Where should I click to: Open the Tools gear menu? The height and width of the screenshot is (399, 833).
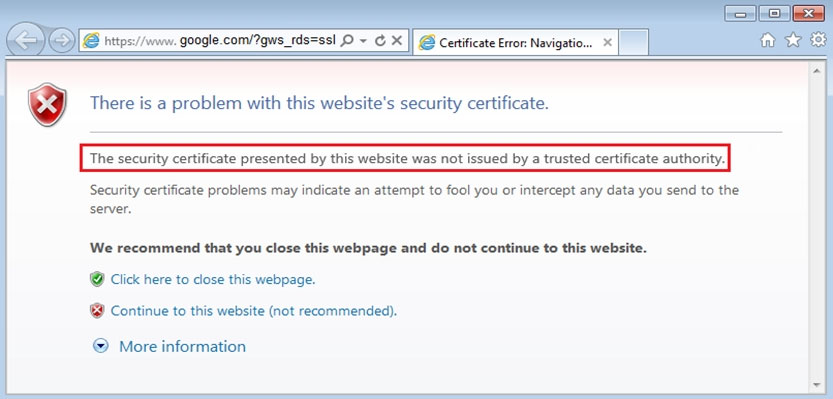(x=818, y=40)
